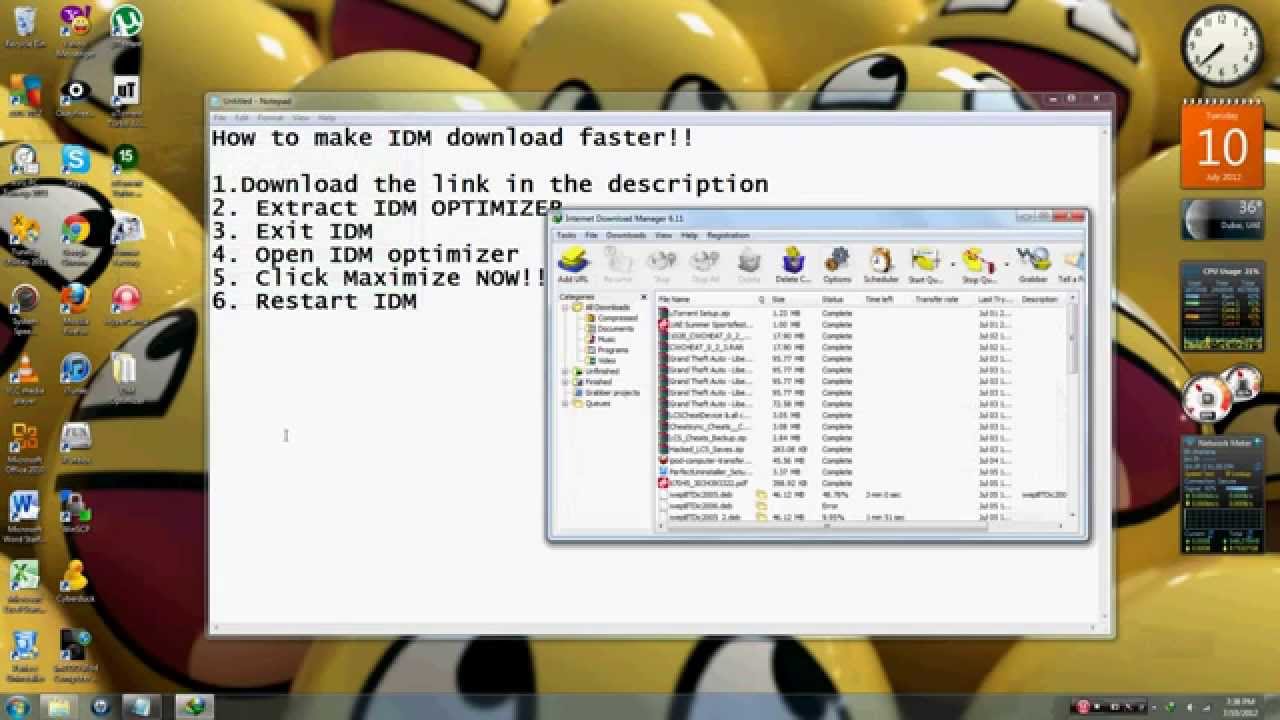Sort by Transfer rate column header
Screen dimensions: 1280x720
coord(943,299)
